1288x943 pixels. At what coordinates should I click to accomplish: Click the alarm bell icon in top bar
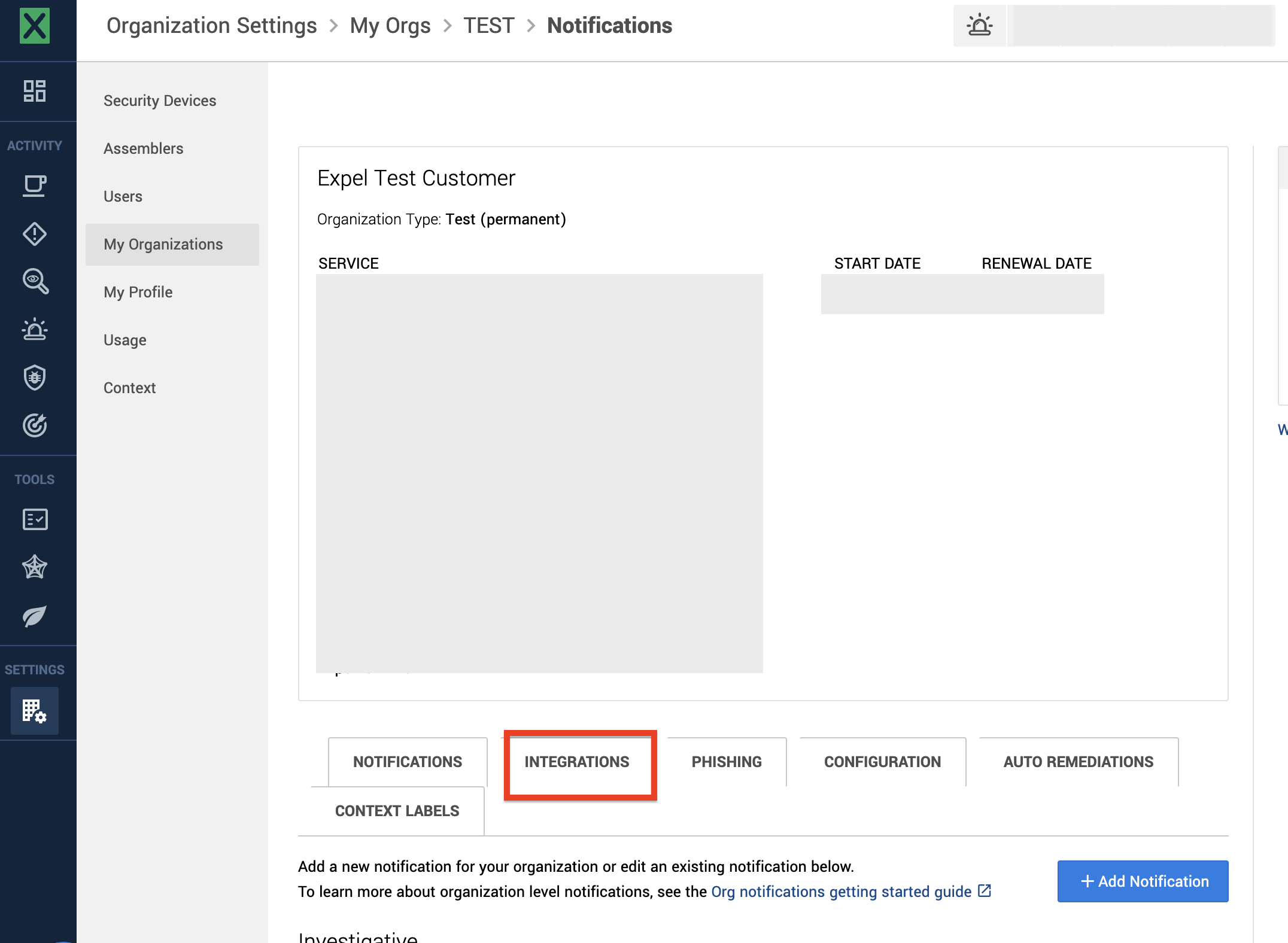[x=979, y=25]
